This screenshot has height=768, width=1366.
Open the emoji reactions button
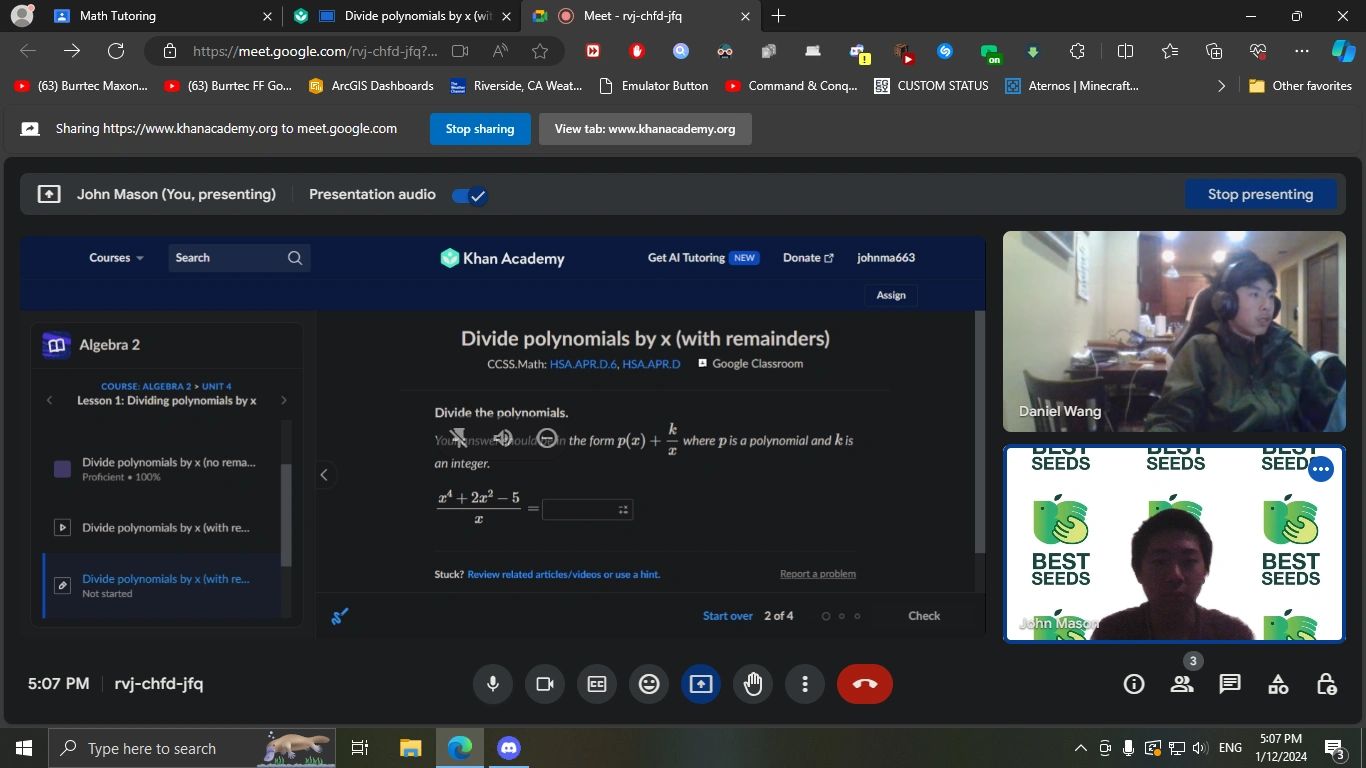[649, 684]
